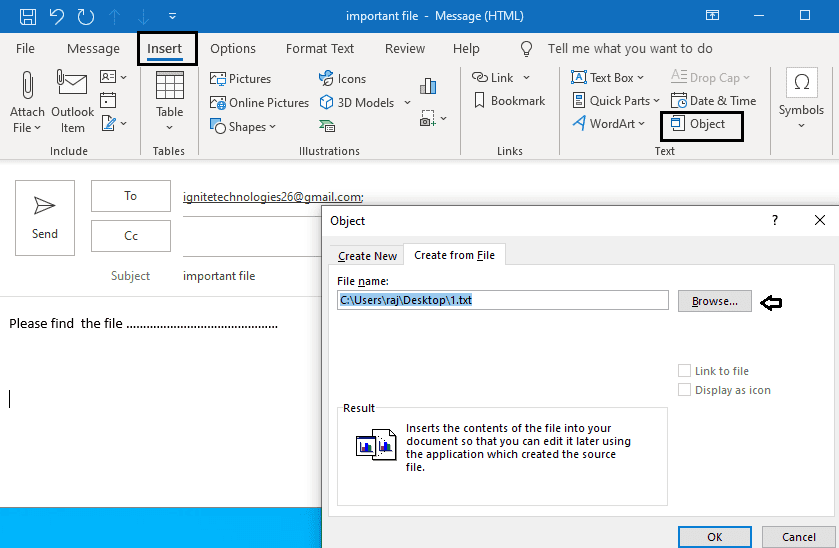The image size is (839, 548).
Task: Click the ignitetechnologies26@gmail.com recipient
Action: [273, 197]
